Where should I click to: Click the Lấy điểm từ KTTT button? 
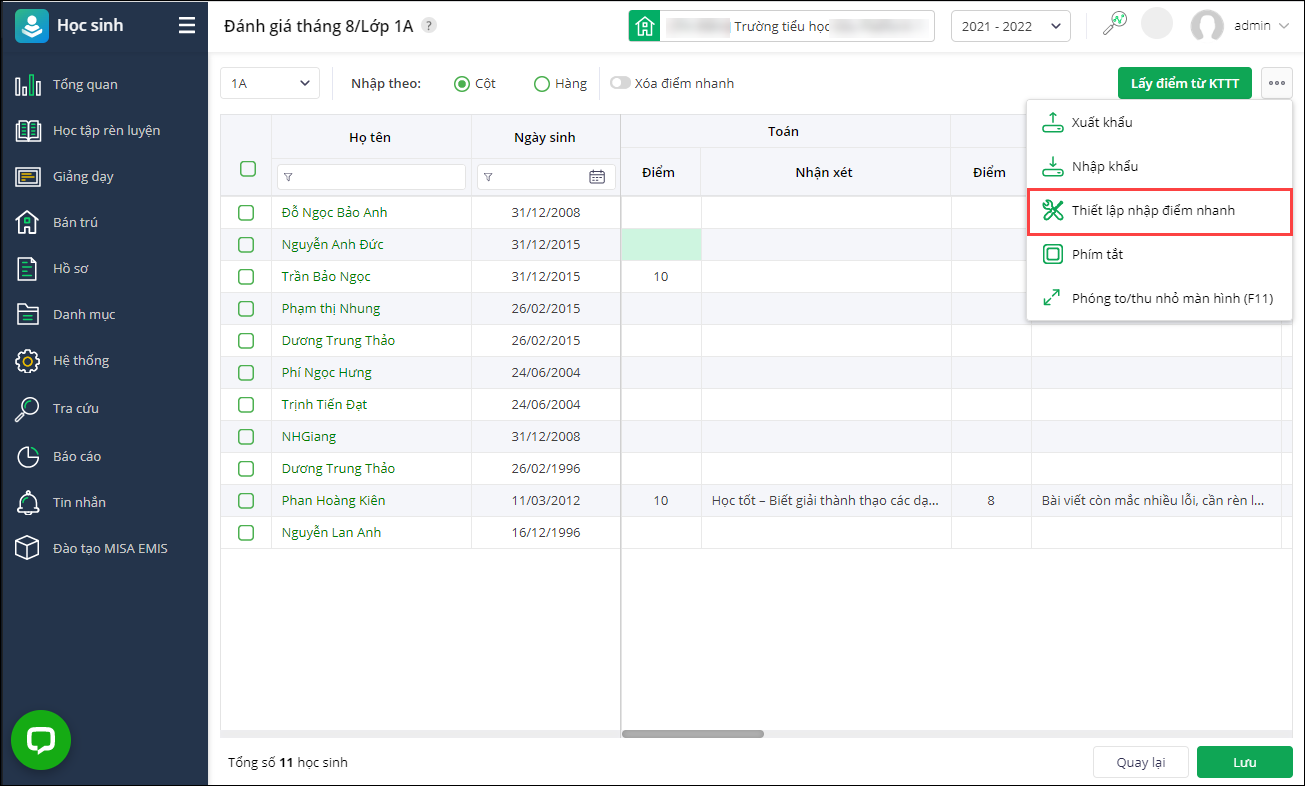tap(1185, 83)
